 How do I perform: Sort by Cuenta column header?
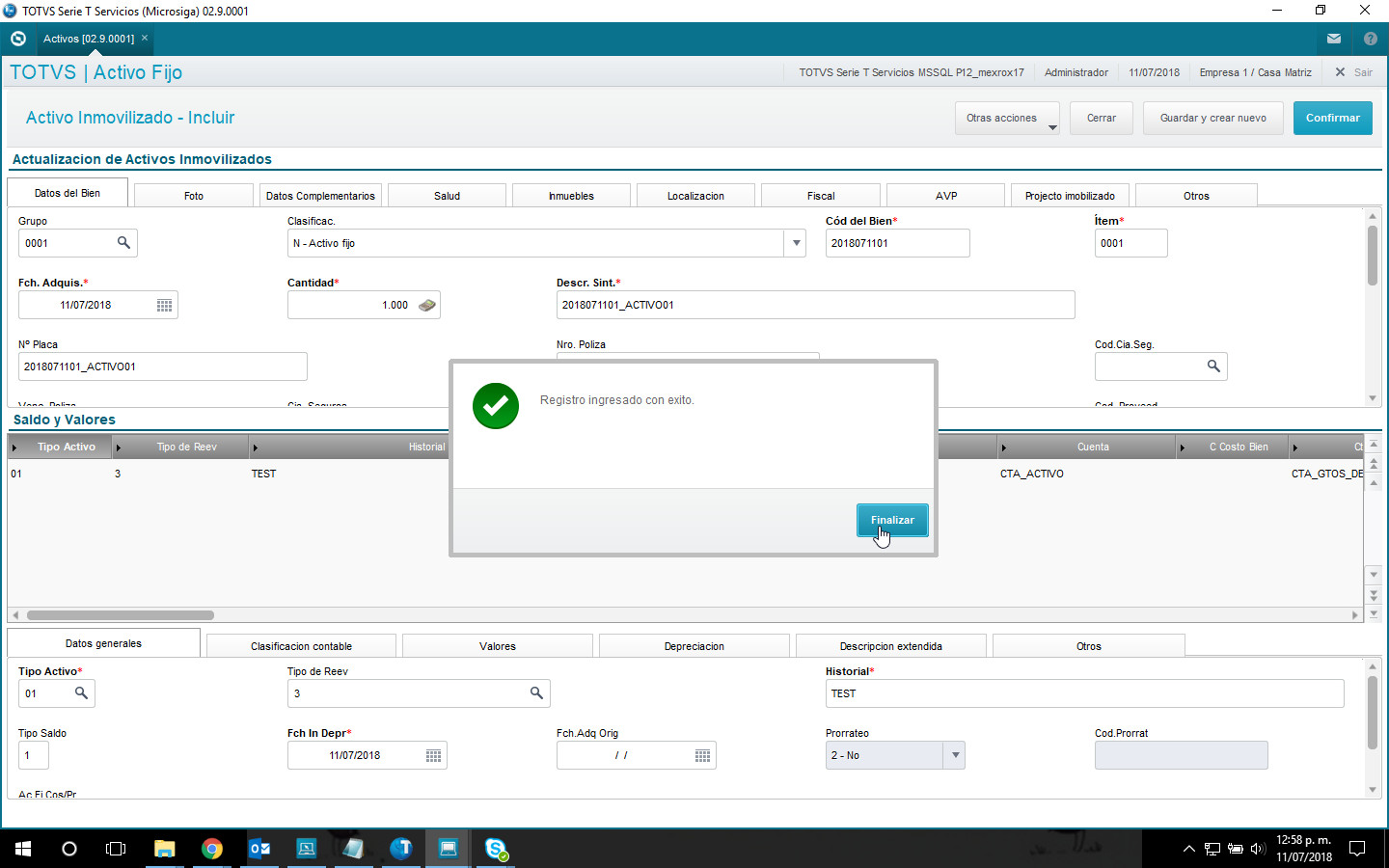[1086, 447]
